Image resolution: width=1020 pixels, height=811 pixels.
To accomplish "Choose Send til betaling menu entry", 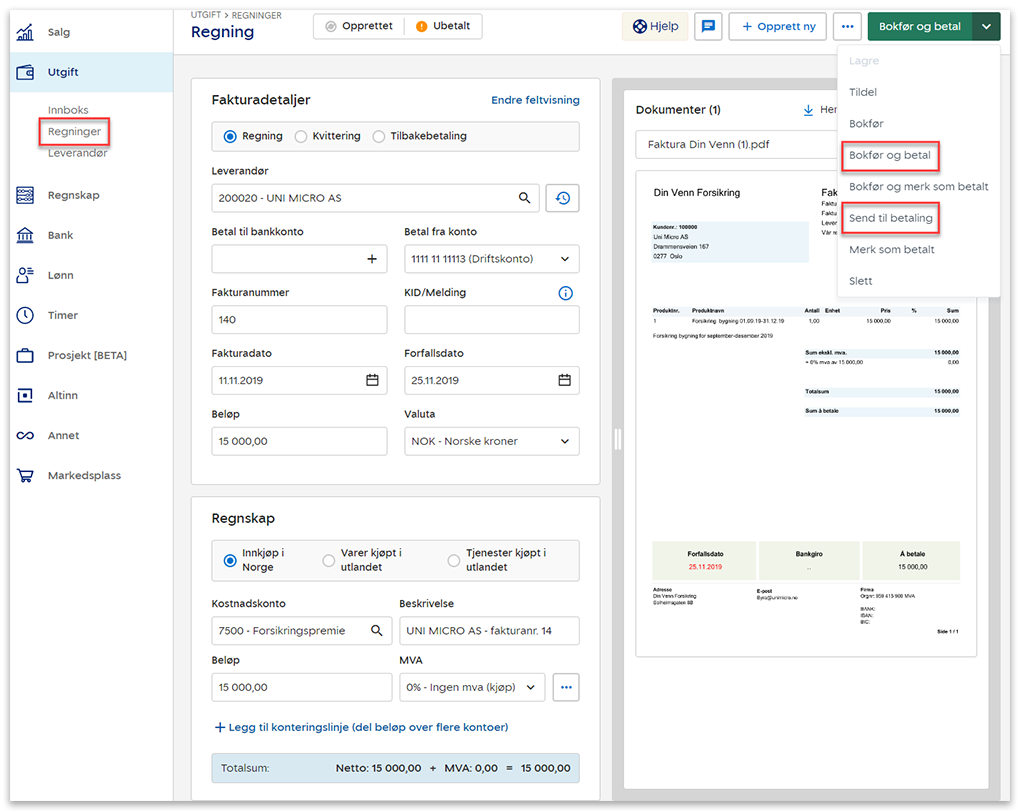I will click(890, 218).
